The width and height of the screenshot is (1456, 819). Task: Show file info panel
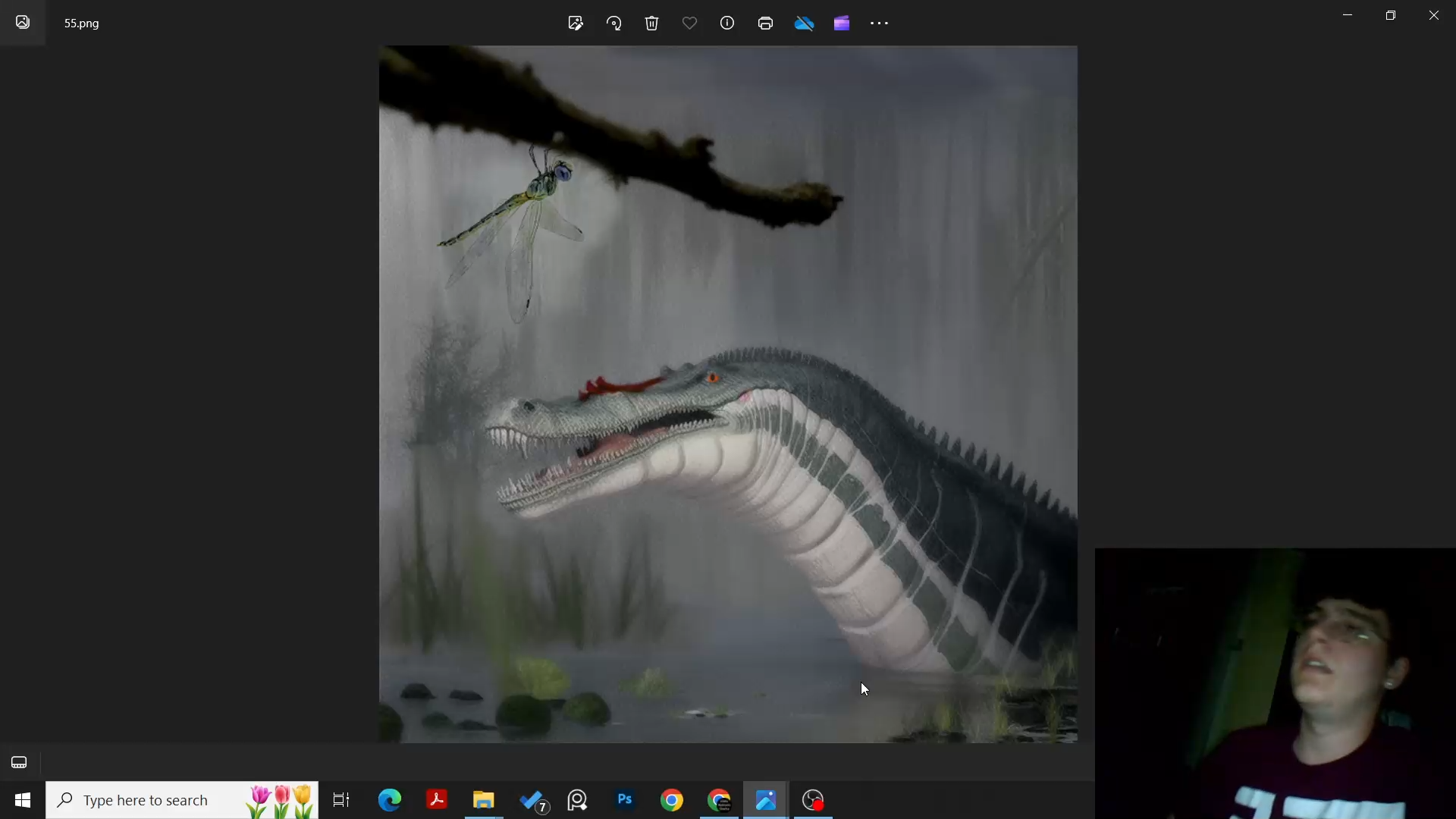(727, 24)
